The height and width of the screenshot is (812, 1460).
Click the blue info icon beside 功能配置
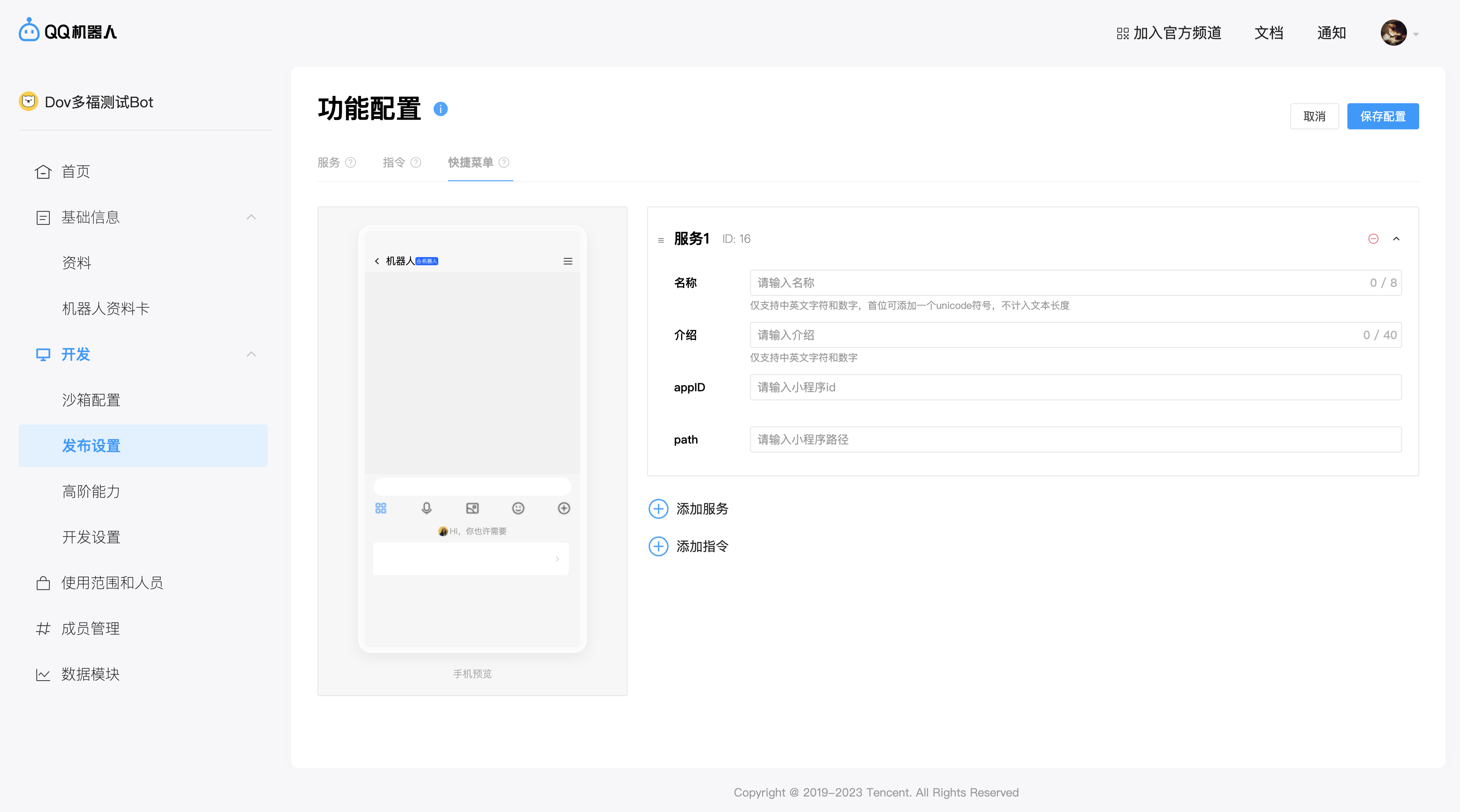click(440, 109)
